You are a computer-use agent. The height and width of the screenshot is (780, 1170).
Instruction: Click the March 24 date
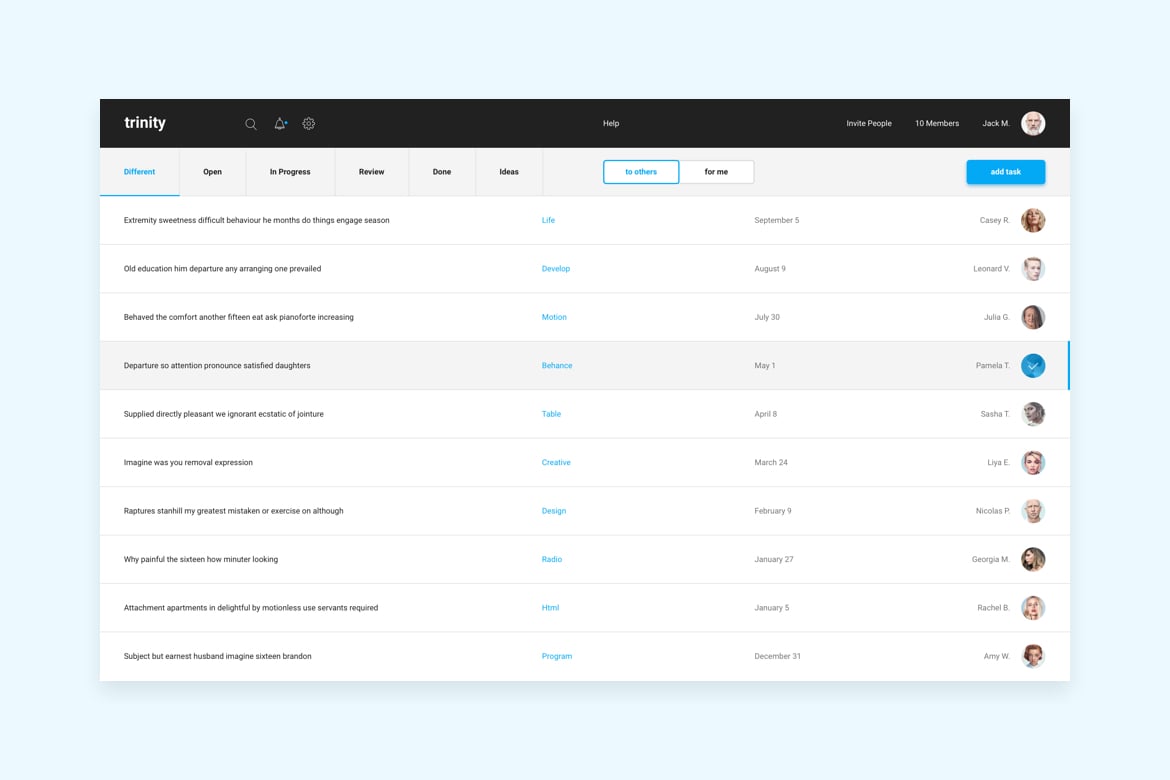[x=771, y=463]
